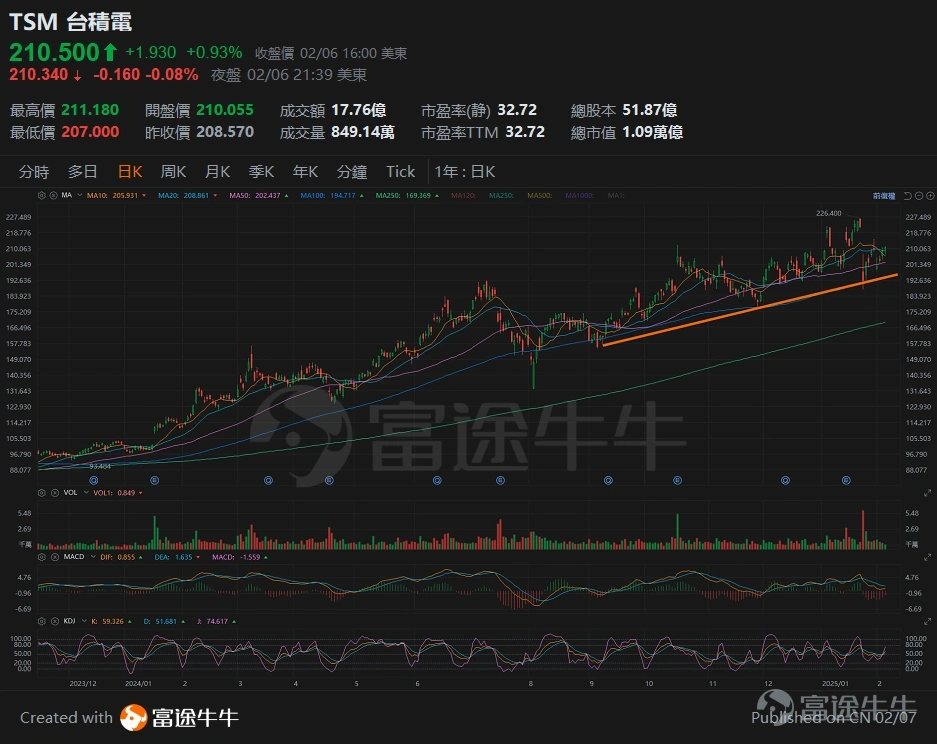Open MA indicator settings gear
The height and width of the screenshot is (744, 937).
point(41,195)
